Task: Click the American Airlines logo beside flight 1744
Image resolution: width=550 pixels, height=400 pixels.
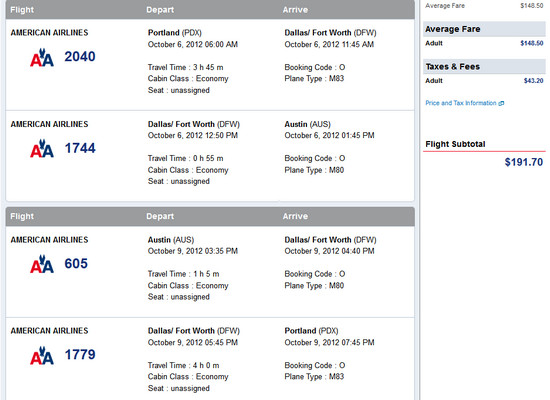Action: 42,149
